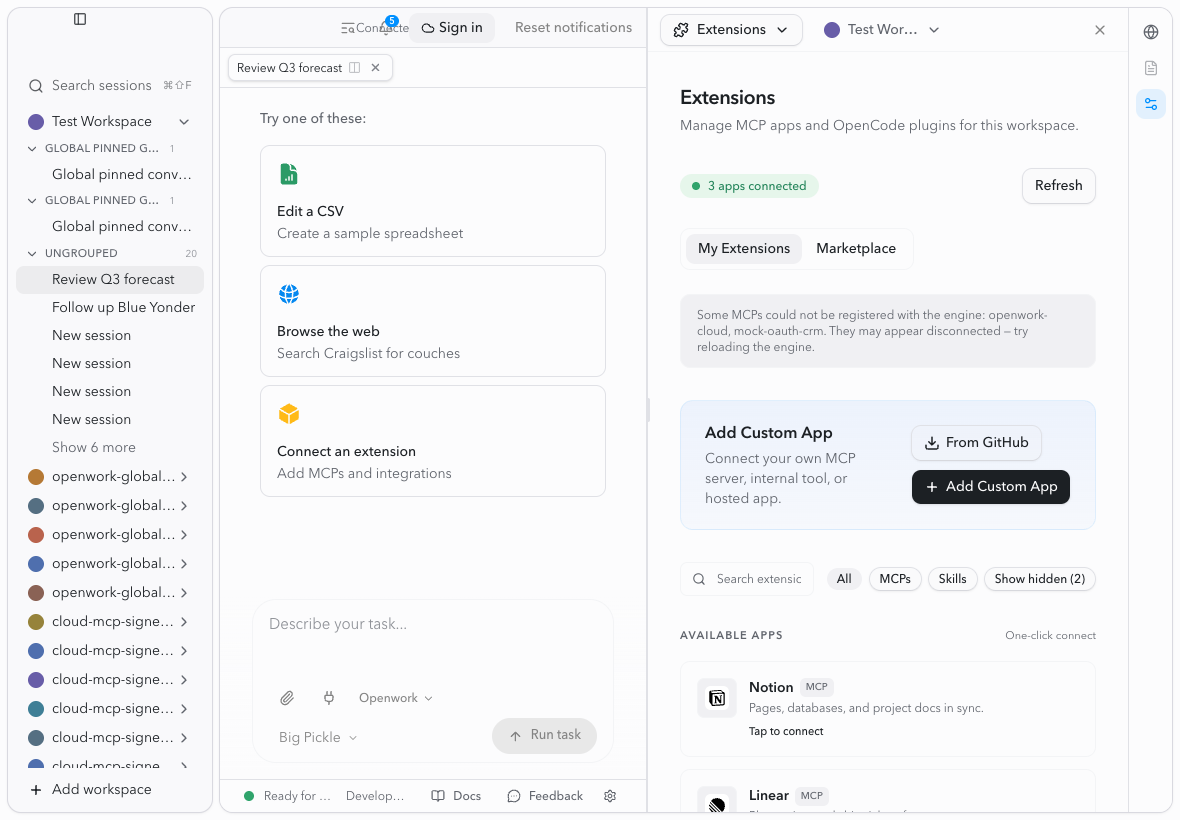Click the Sign in button
This screenshot has height=820, width=1180.
[452, 28]
